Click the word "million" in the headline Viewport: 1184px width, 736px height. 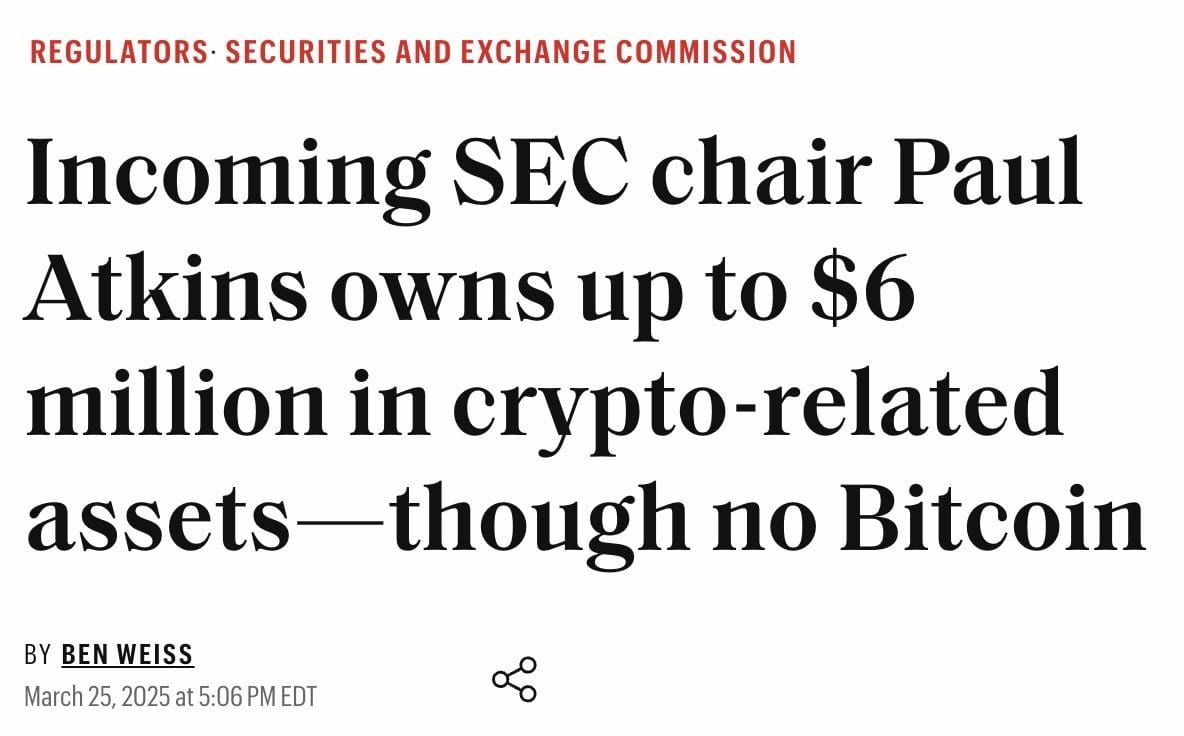pos(175,402)
